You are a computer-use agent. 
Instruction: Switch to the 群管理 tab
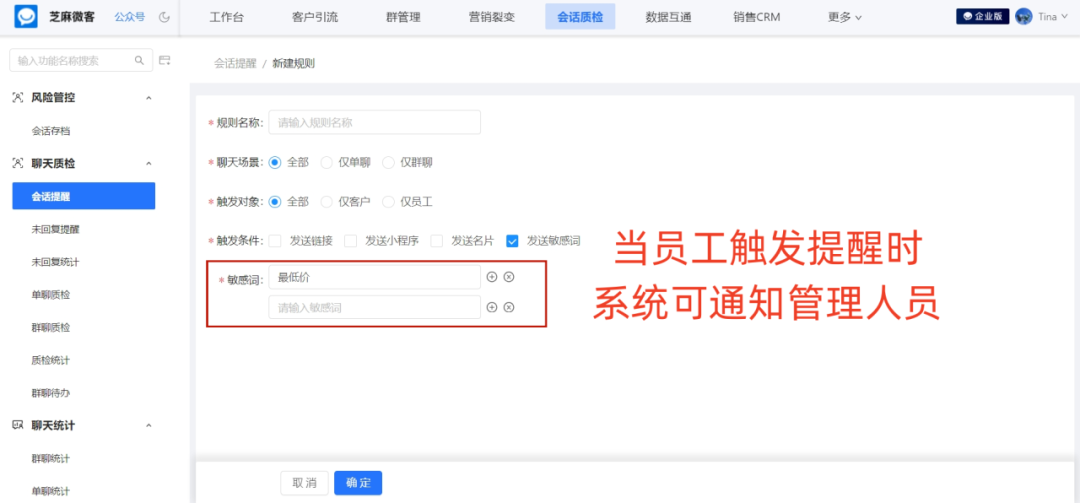[403, 17]
